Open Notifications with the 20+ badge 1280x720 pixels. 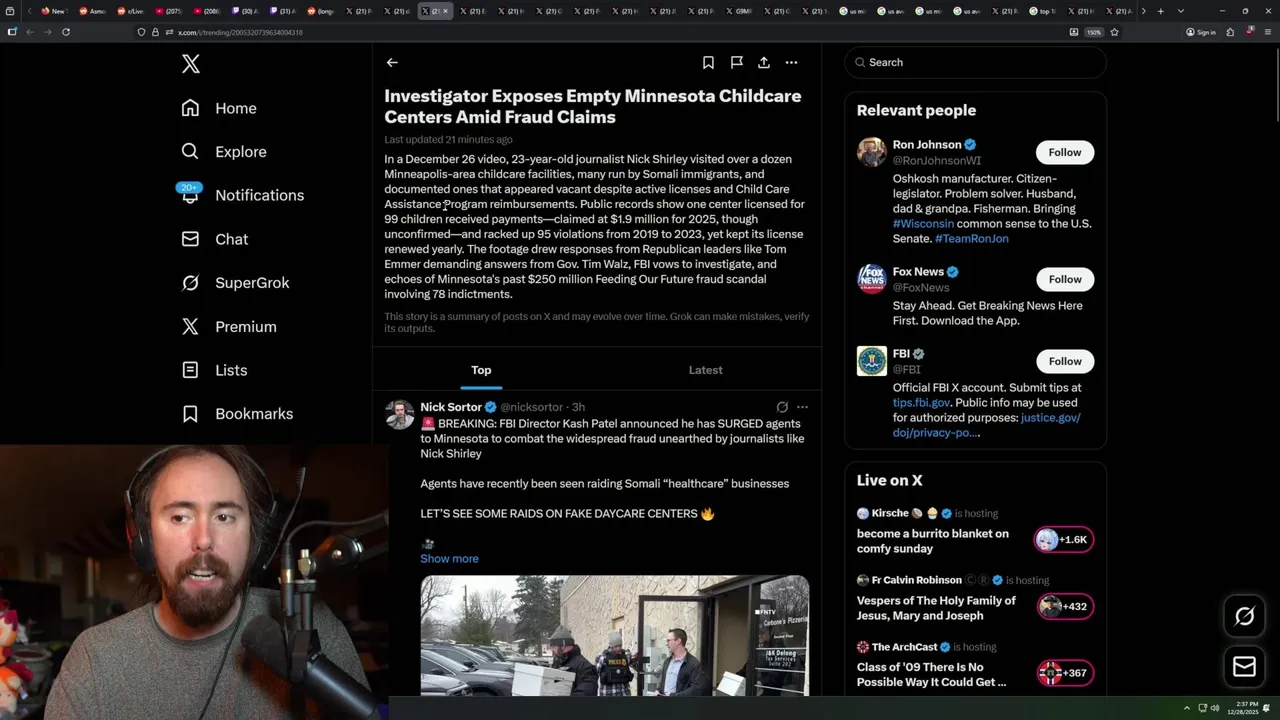tap(242, 195)
